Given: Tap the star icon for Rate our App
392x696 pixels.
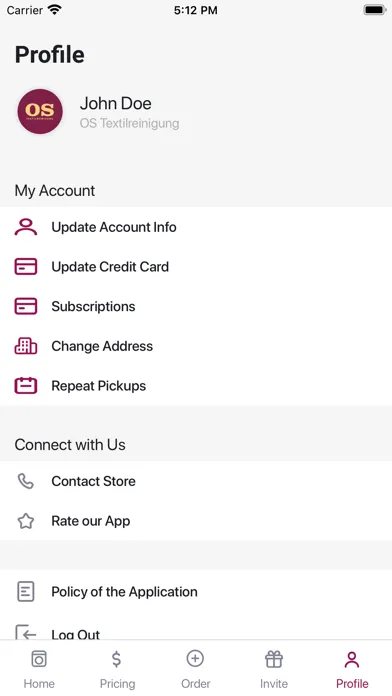Looking at the screenshot, I should click(x=26, y=521).
